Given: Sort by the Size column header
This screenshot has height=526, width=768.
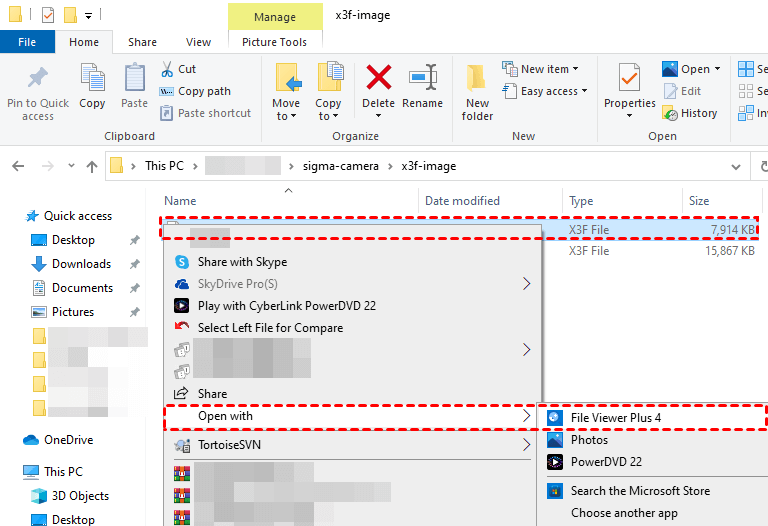Looking at the screenshot, I should tap(699, 201).
